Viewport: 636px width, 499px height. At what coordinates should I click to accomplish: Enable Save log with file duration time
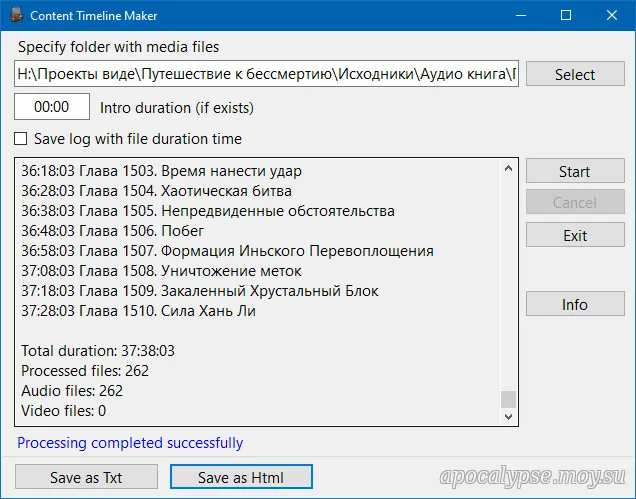coord(22,139)
